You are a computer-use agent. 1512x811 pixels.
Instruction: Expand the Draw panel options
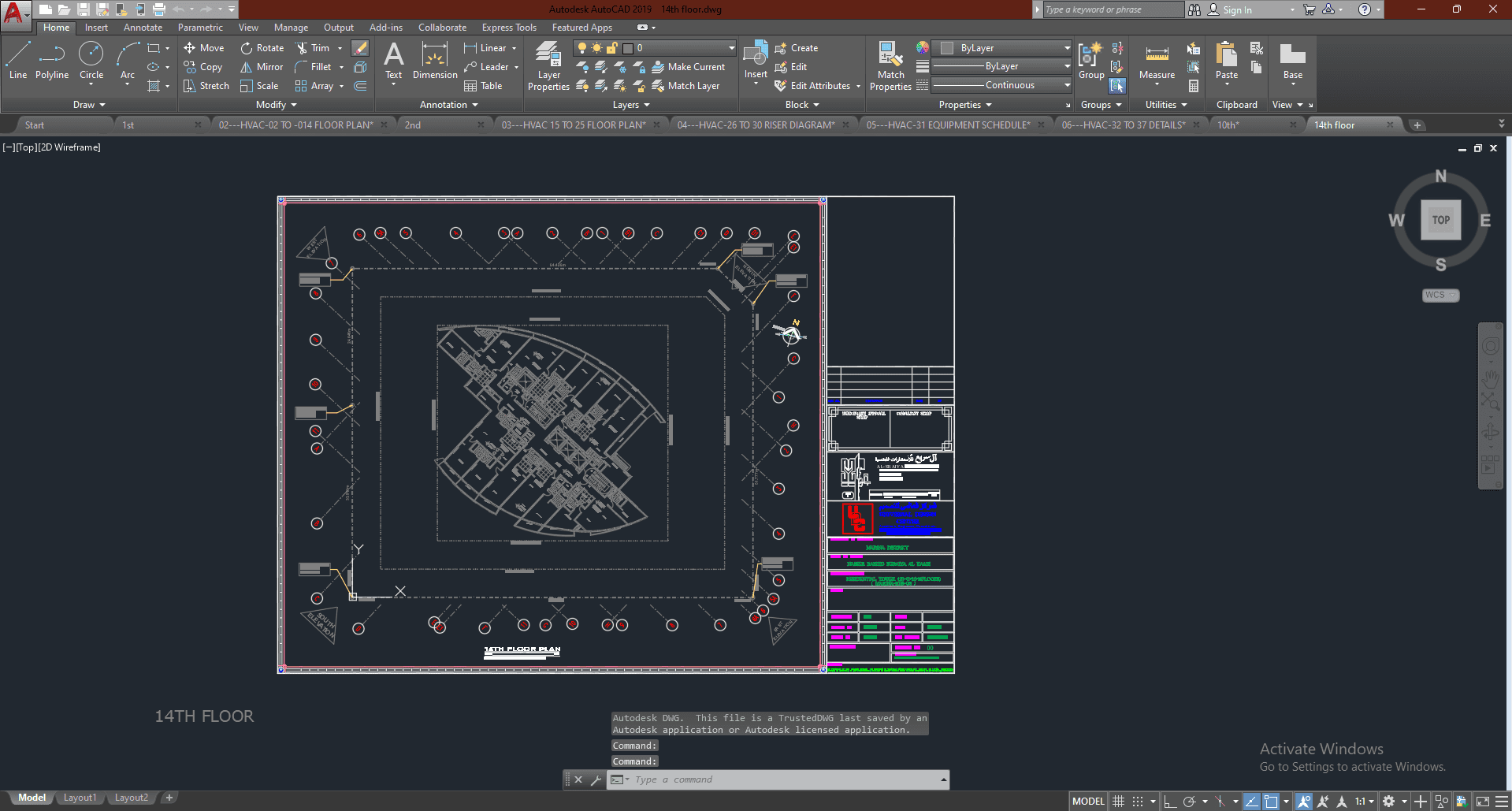tap(89, 105)
